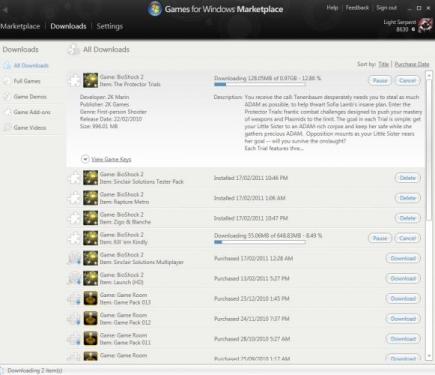Download Sinclair Solutions Multiplayer video
Screen dimensions: 435x375
[x=403, y=258]
